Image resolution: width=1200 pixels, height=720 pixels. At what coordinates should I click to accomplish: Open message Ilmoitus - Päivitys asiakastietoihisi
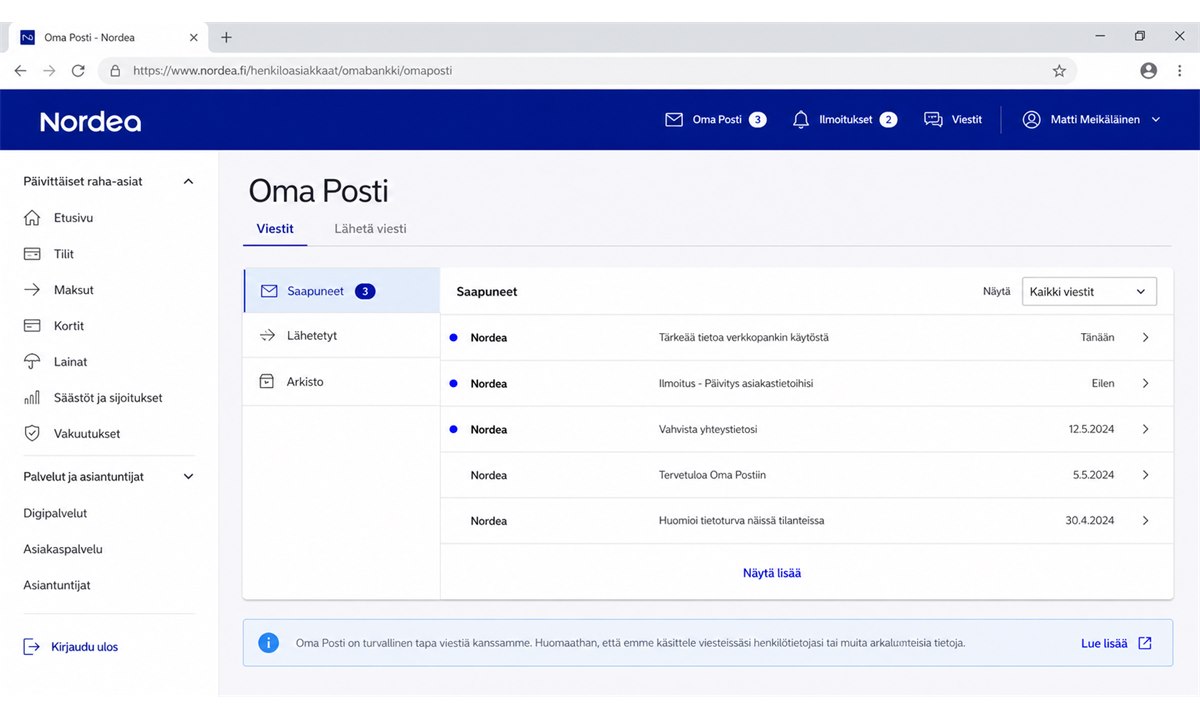(807, 384)
